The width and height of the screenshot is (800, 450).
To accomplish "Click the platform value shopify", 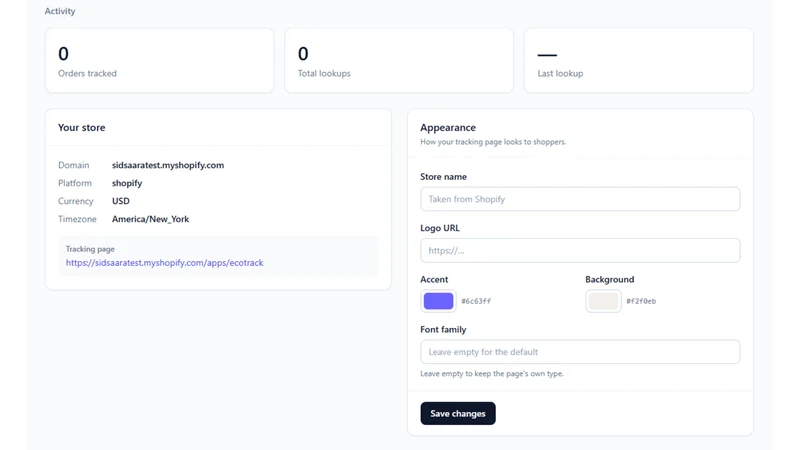I will pyautogui.click(x=127, y=183).
